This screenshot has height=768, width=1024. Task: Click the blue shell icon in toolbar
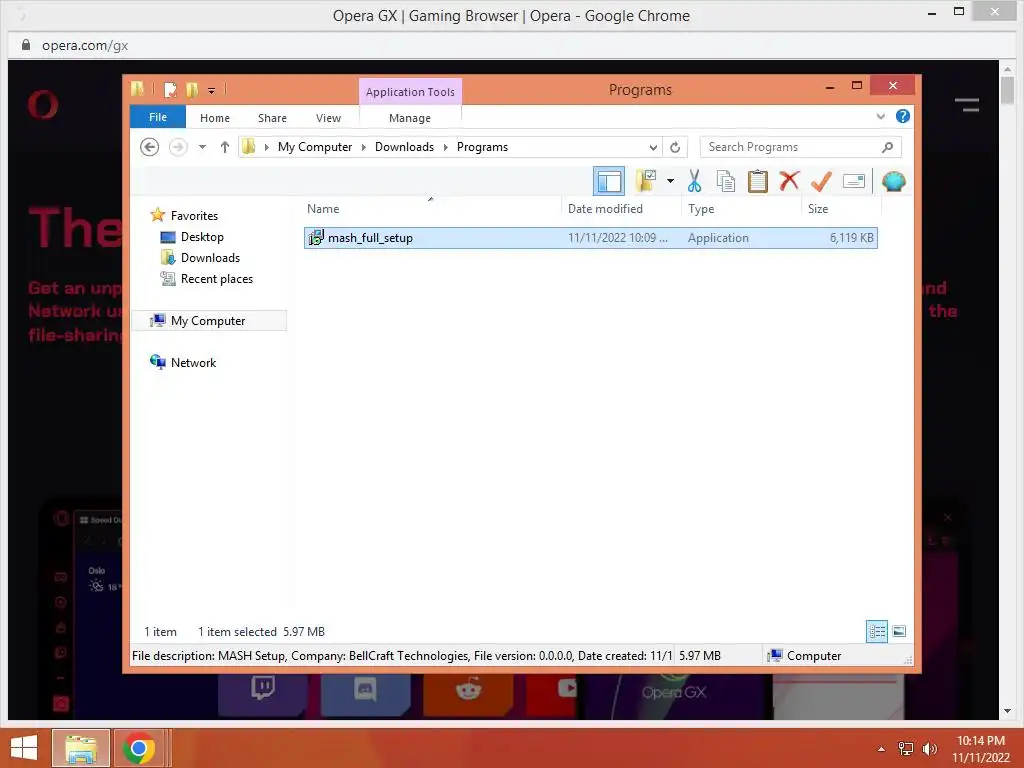(893, 181)
